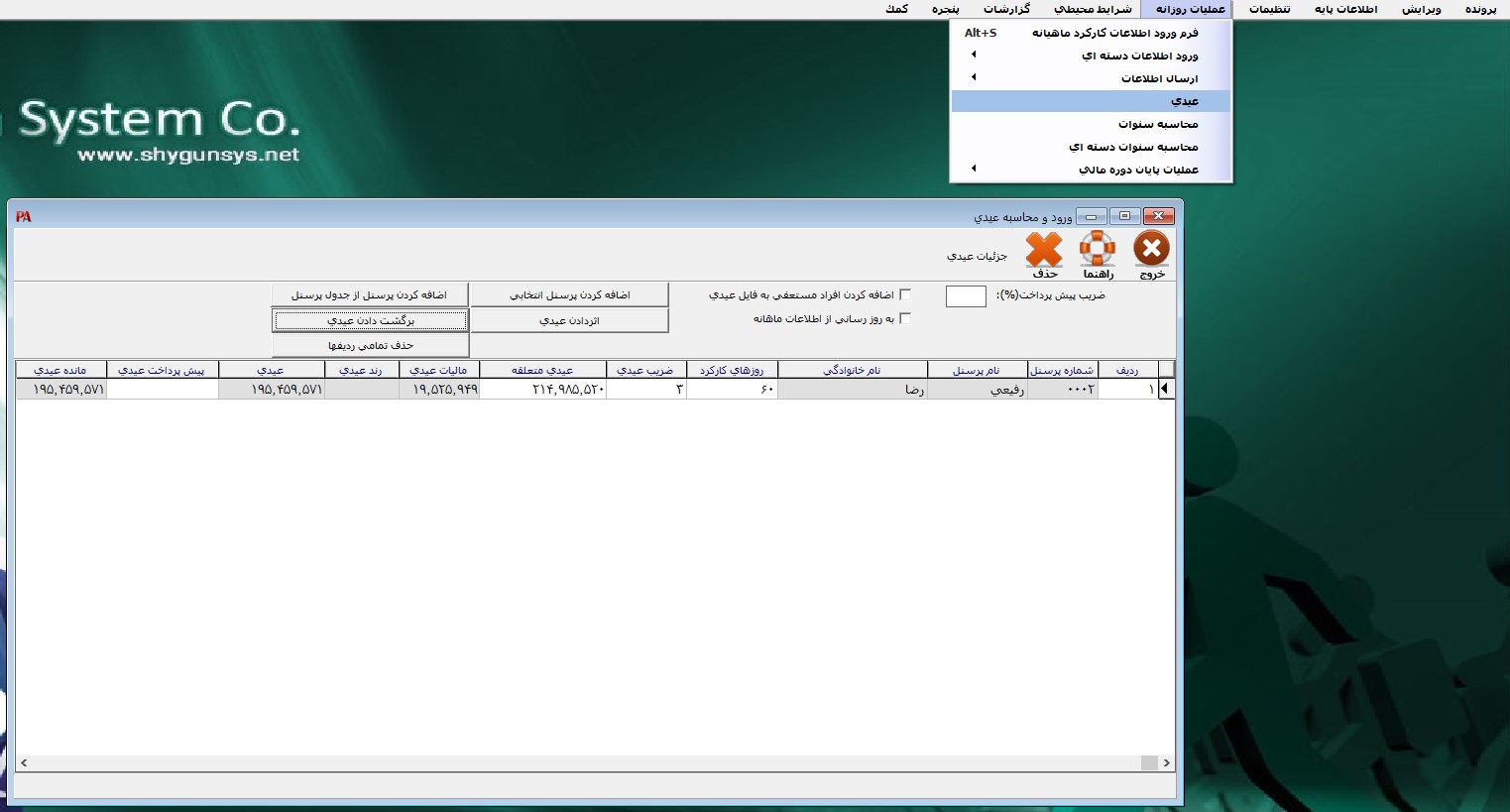Restore the ورود و محاسبه عيدي window
The height and width of the screenshot is (812, 1510).
tap(1124, 216)
